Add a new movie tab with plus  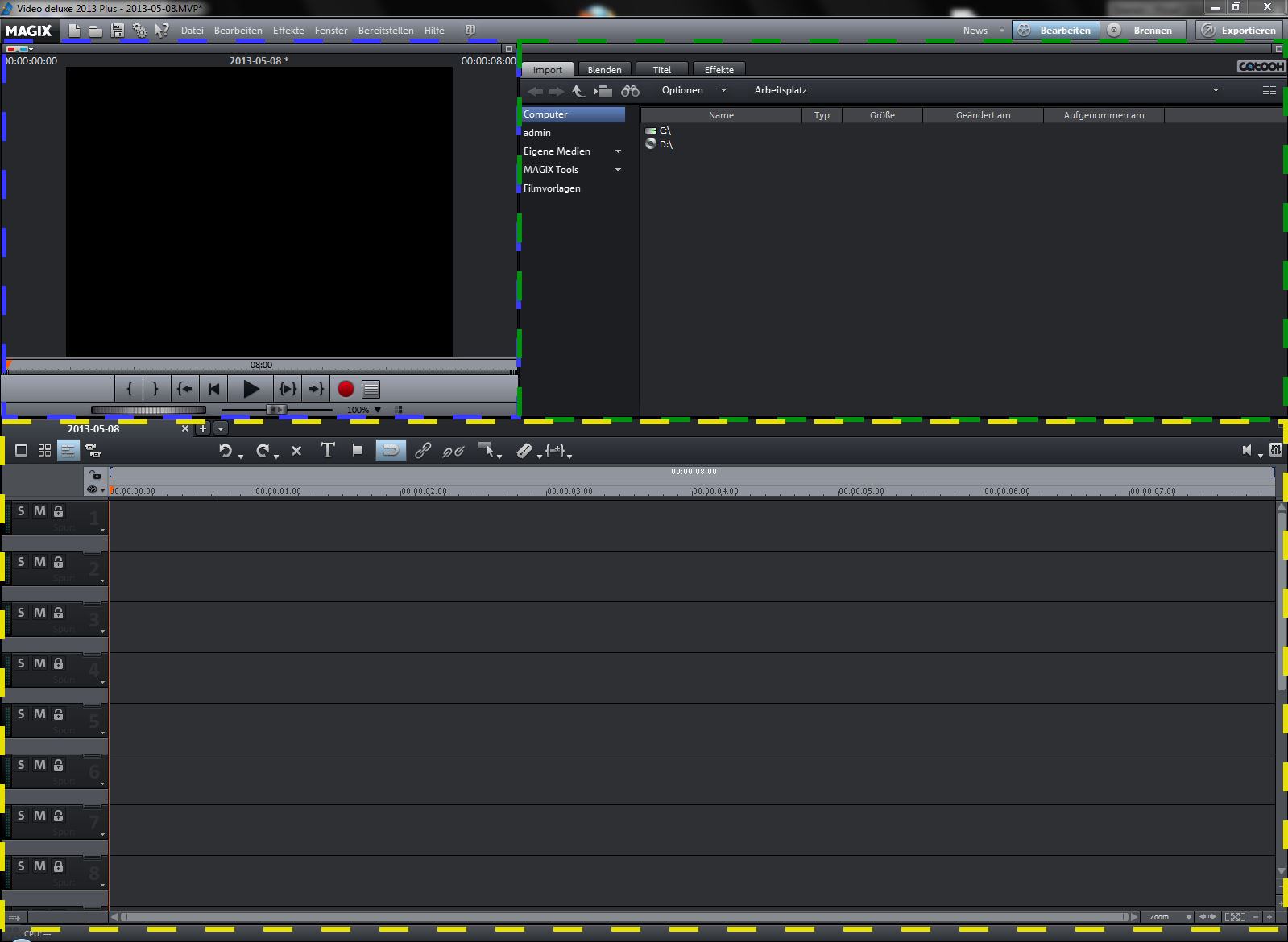click(x=203, y=429)
